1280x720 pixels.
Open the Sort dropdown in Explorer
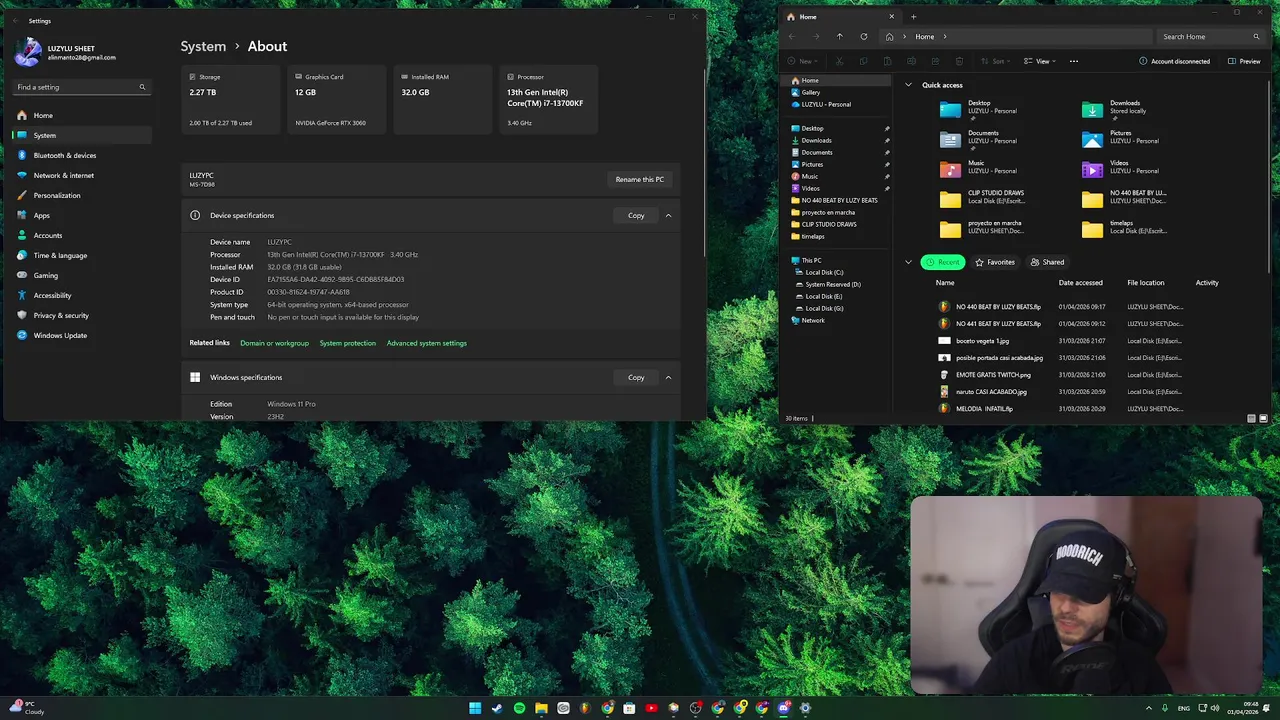(x=997, y=61)
